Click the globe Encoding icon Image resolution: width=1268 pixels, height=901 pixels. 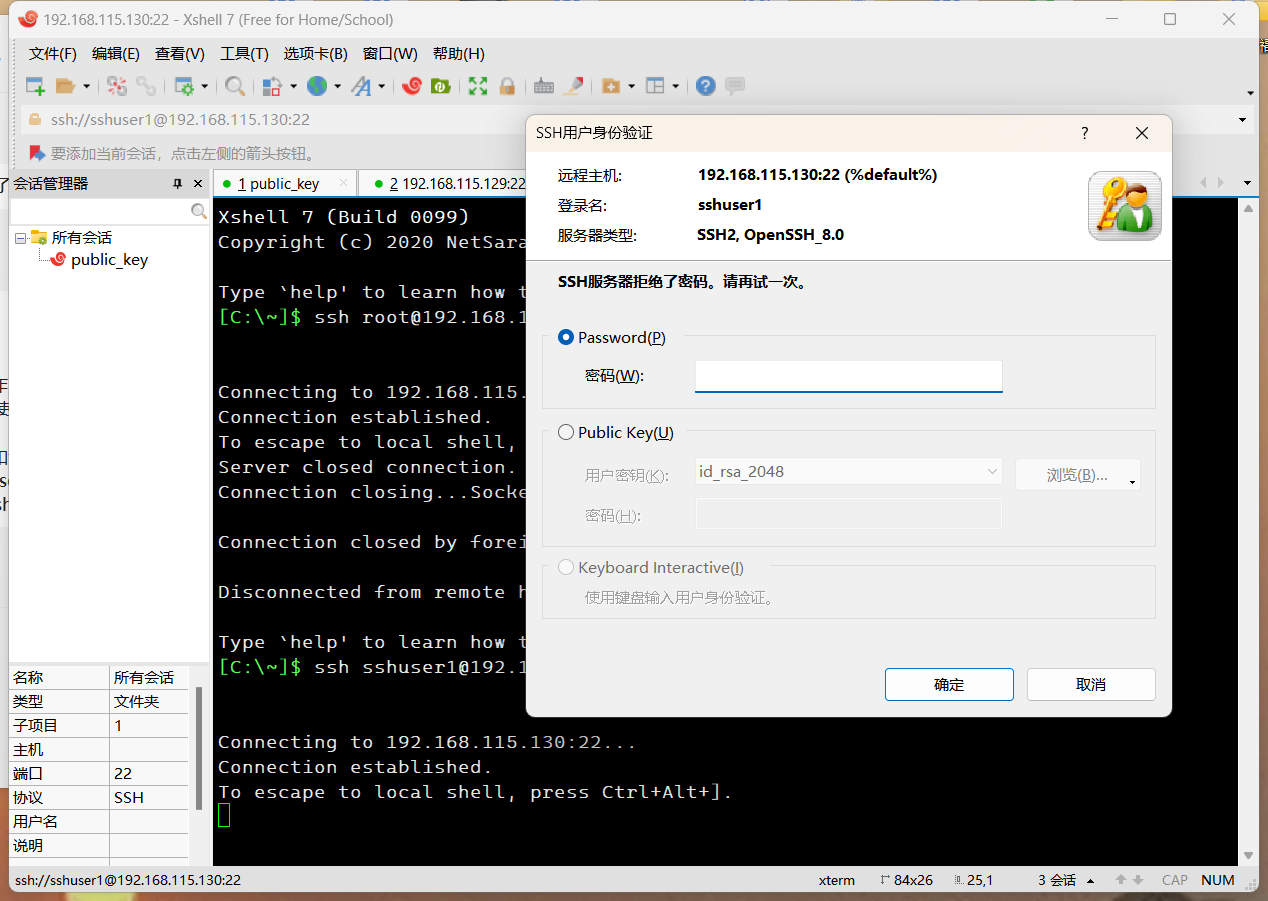[317, 86]
